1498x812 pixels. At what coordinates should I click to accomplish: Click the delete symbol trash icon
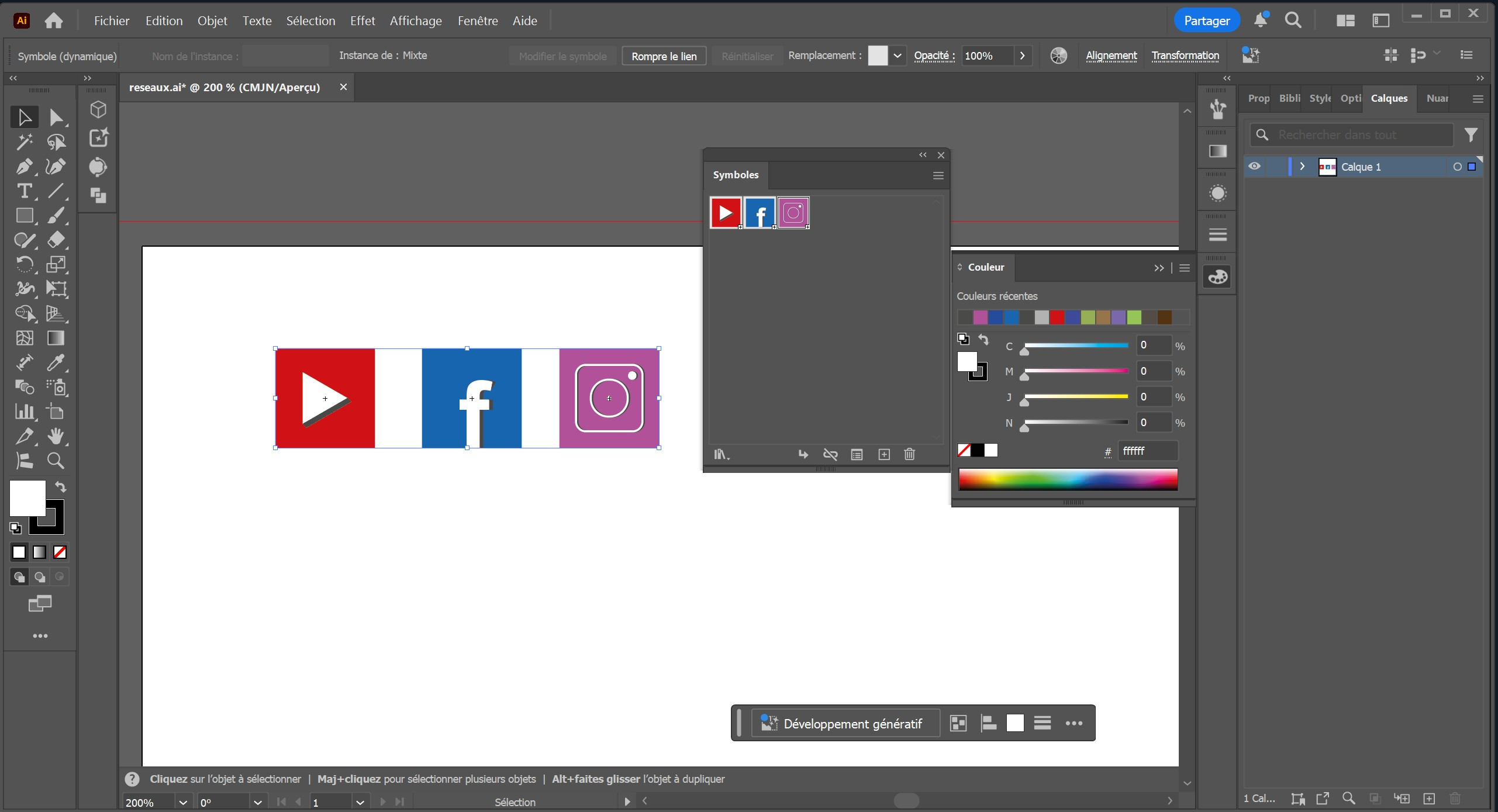click(909, 454)
